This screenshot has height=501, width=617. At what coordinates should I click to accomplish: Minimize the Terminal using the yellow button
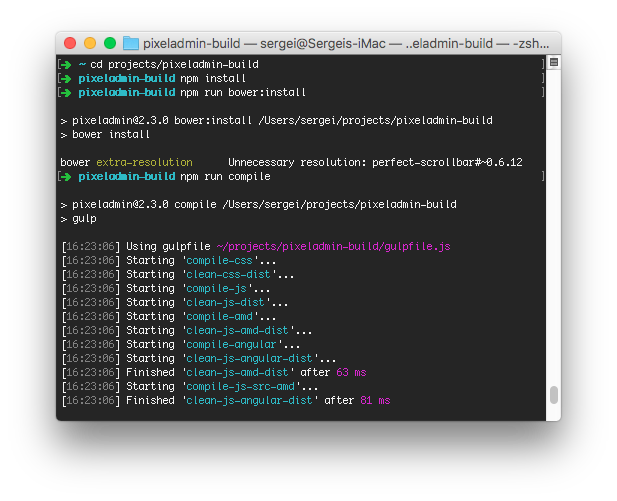[x=89, y=43]
